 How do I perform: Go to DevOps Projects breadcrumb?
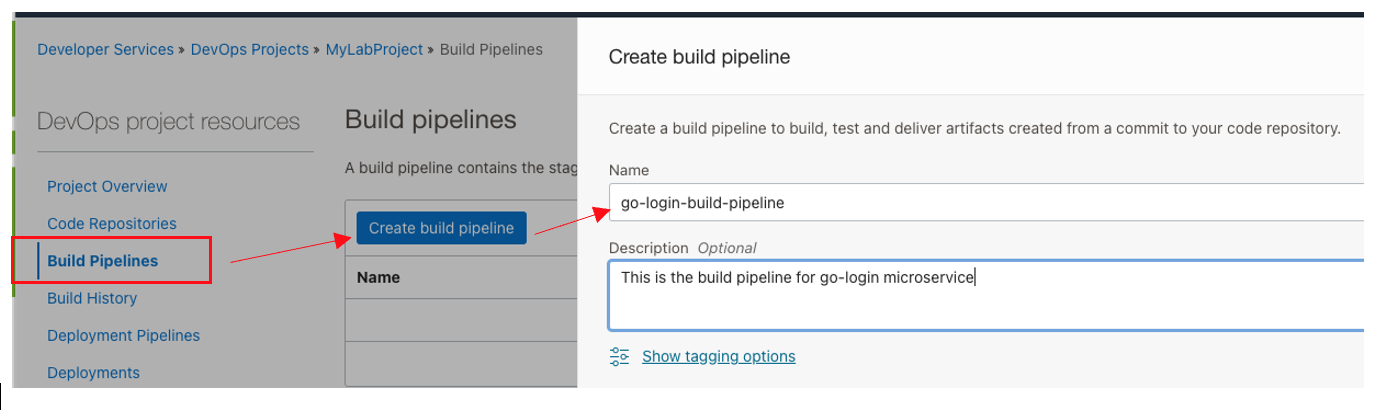[x=249, y=49]
